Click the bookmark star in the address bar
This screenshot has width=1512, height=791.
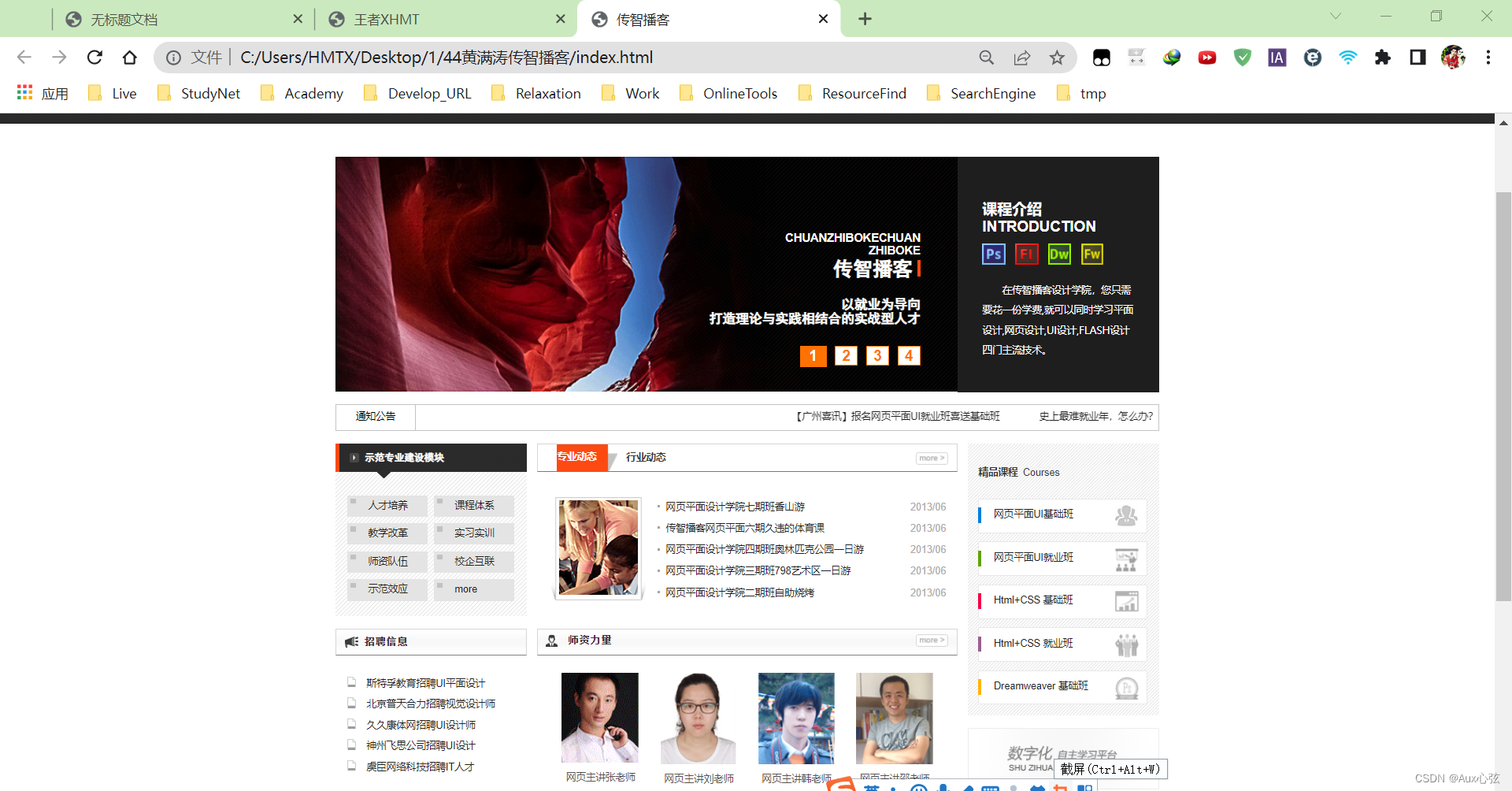pos(1056,57)
